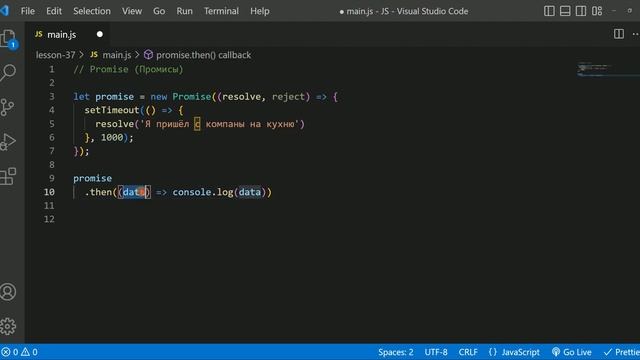Open the Manage gear menu

(x=8, y=326)
